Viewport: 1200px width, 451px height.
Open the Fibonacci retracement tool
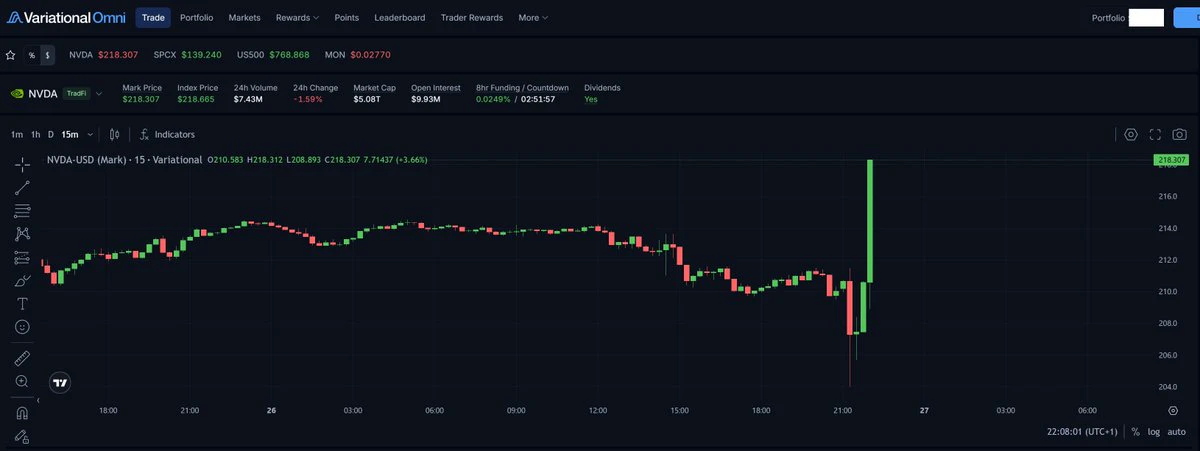[x=22, y=211]
